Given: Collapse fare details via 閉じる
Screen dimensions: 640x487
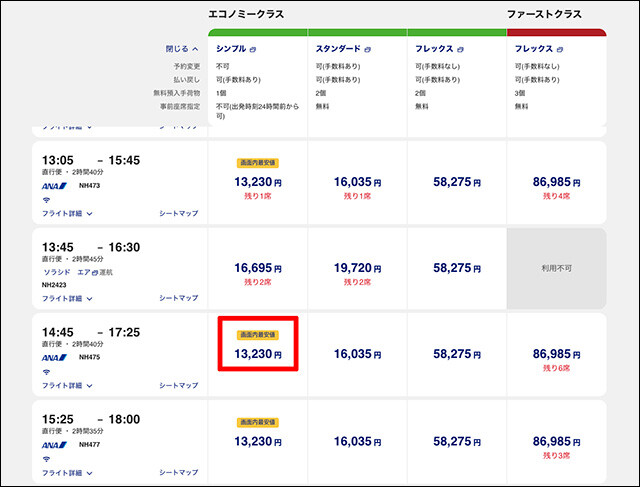Looking at the screenshot, I should click(x=182, y=49).
